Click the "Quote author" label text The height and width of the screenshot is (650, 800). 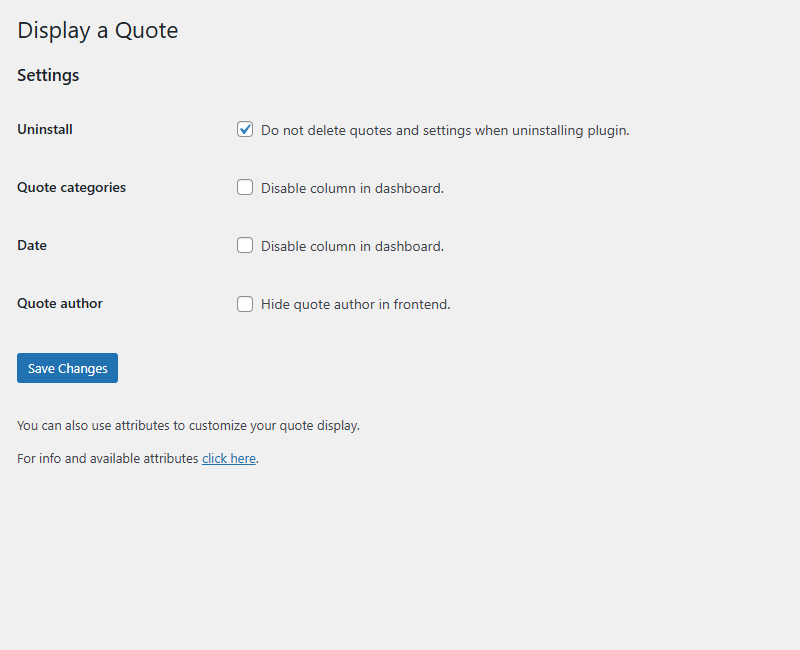point(59,303)
